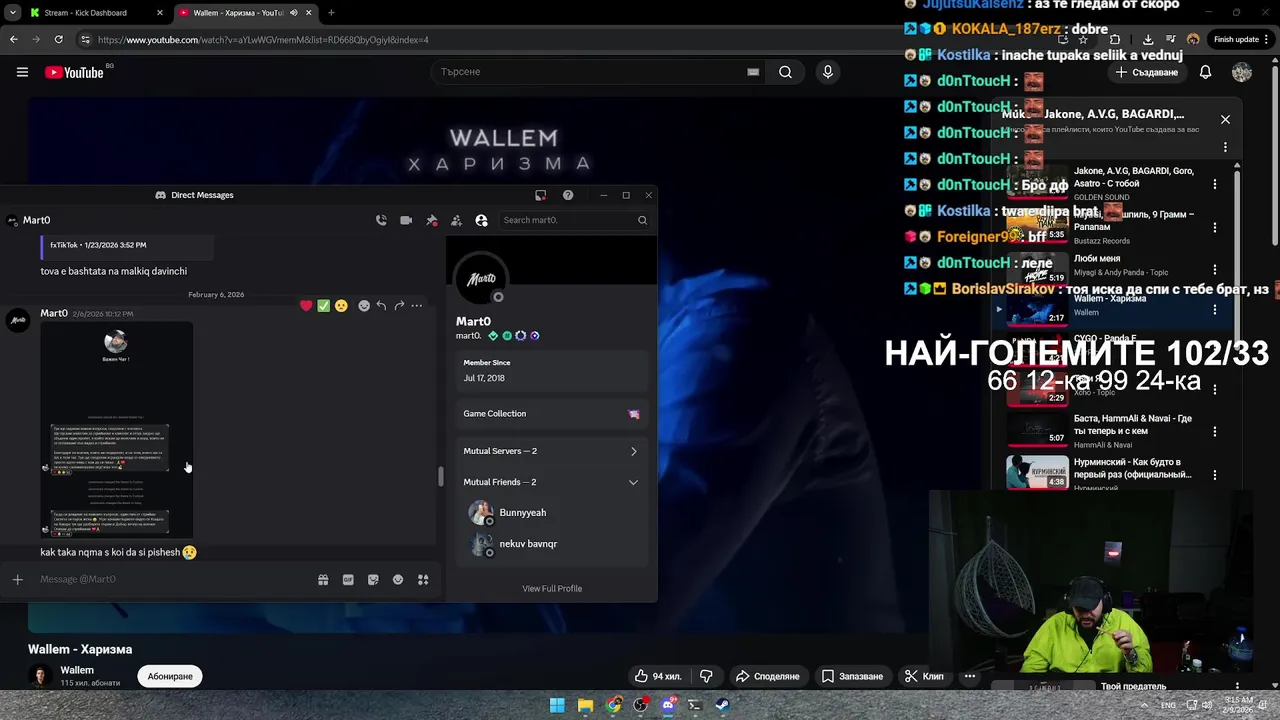Click the YouTube search box
Screen dimensions: 1280x720
click(x=590, y=72)
